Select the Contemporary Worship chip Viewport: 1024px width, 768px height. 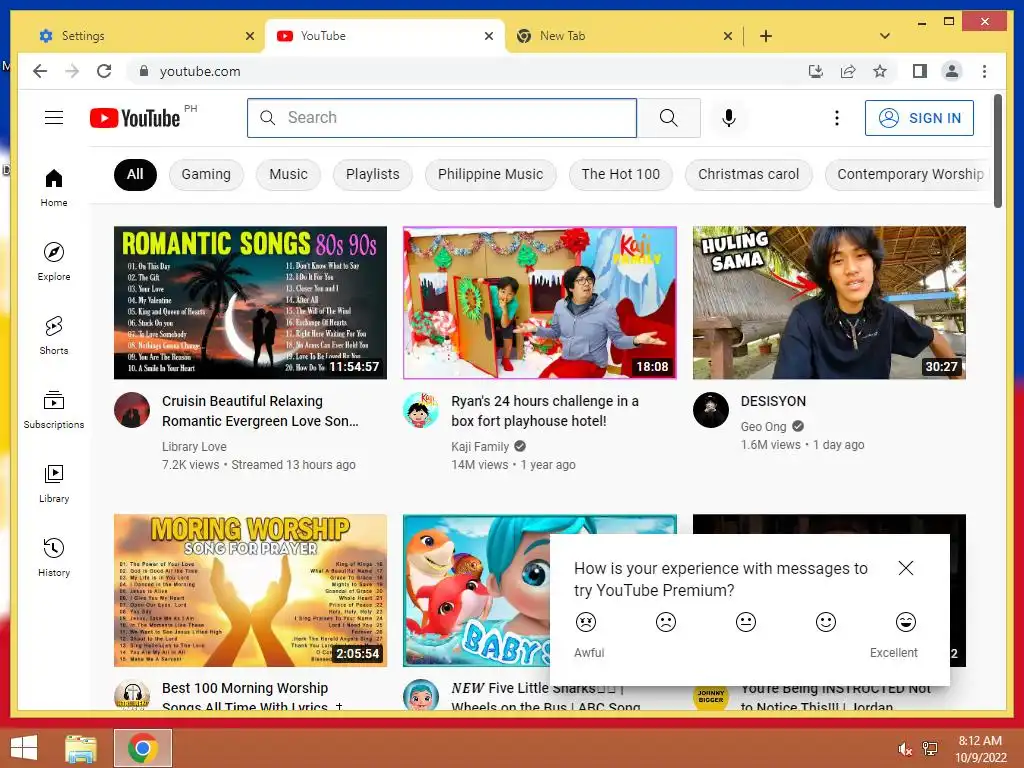909,174
